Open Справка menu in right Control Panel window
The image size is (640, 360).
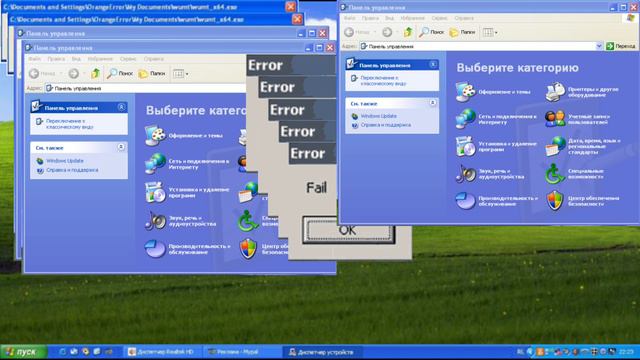(x=464, y=18)
